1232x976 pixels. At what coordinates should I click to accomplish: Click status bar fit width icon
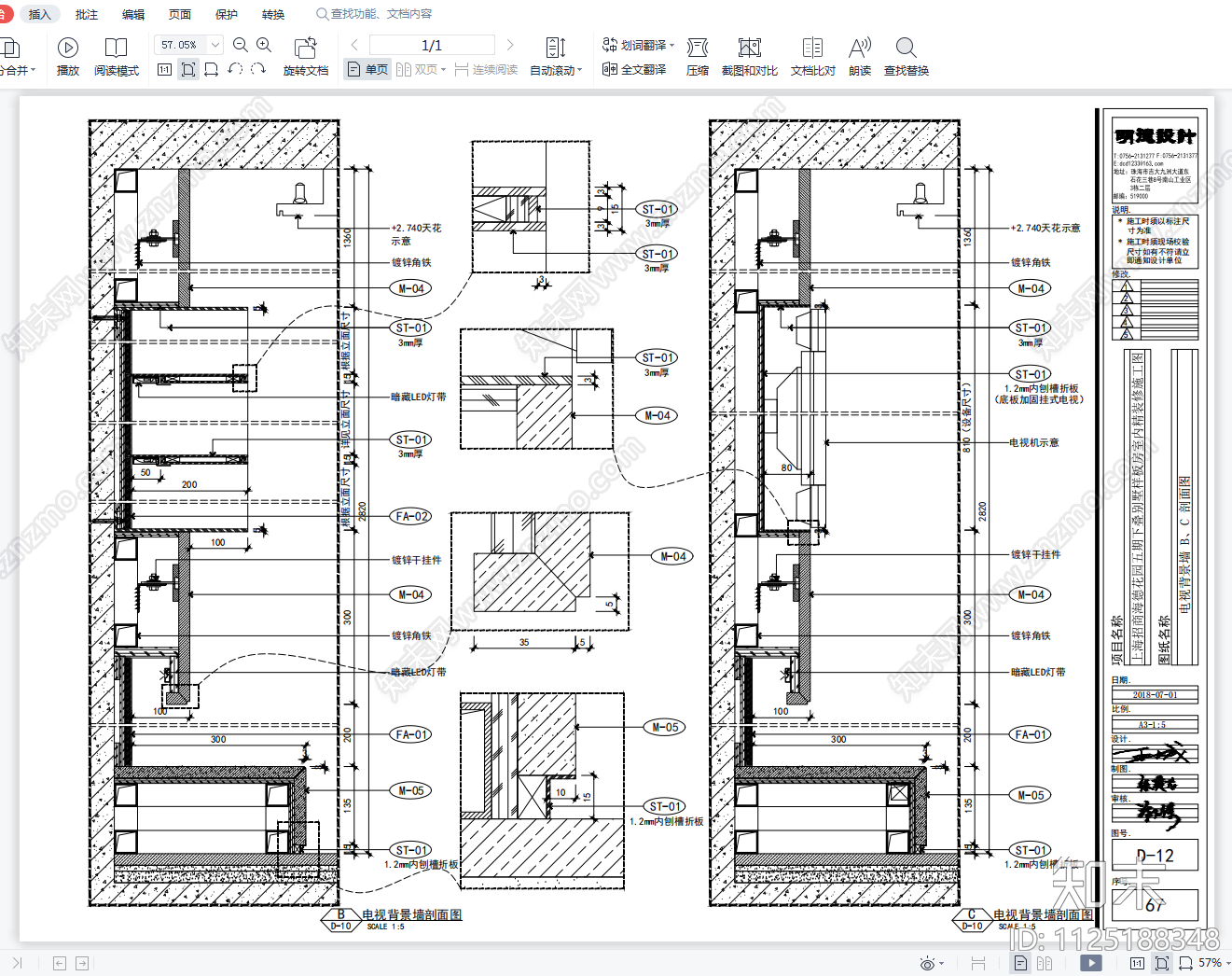pos(1185,963)
